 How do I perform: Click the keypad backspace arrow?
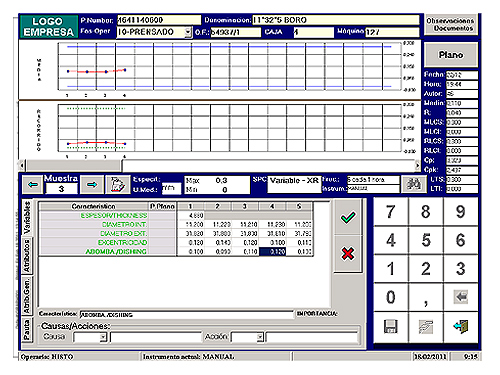(x=461, y=296)
